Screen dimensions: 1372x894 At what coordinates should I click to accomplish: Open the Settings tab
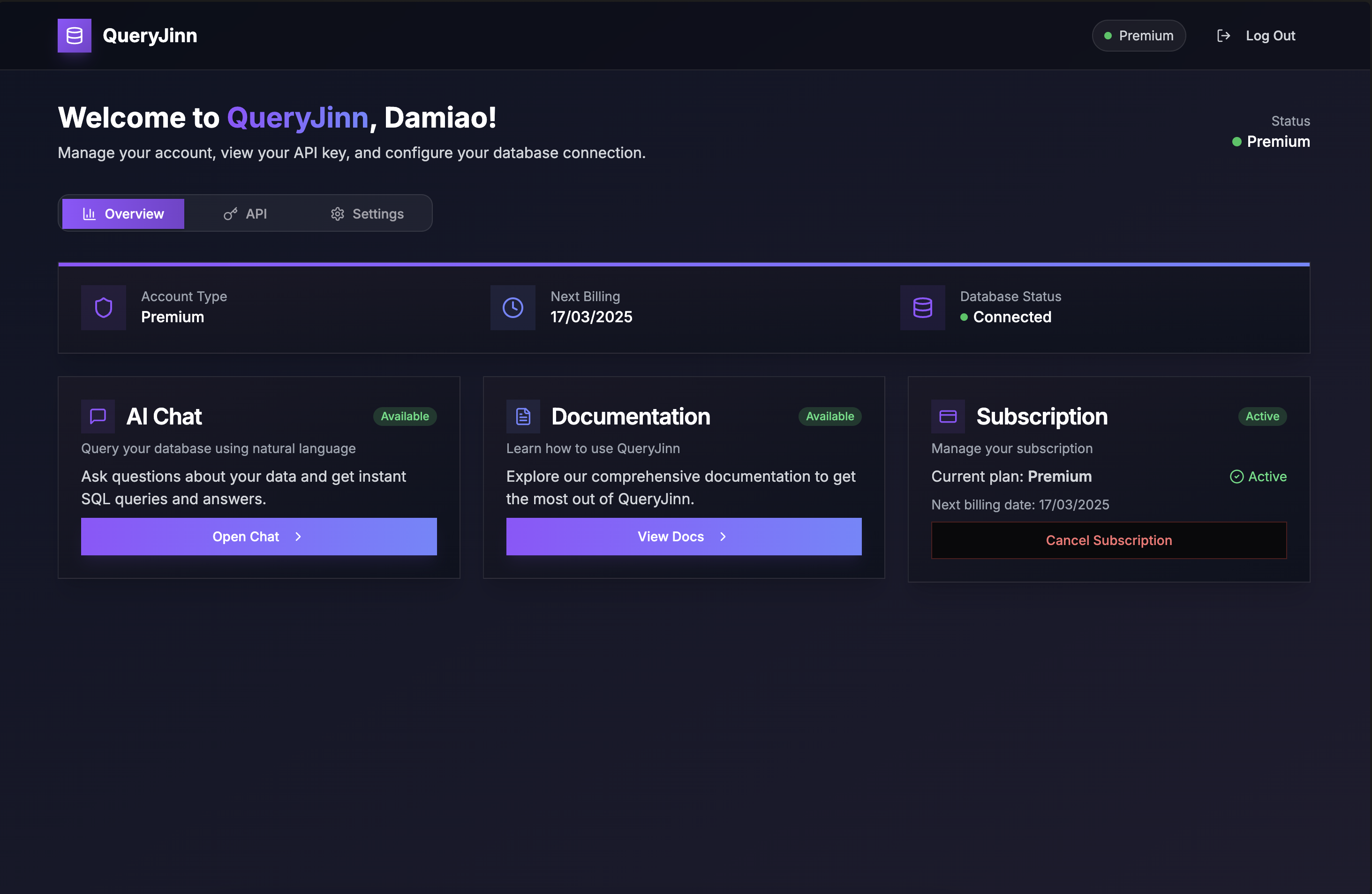367,214
